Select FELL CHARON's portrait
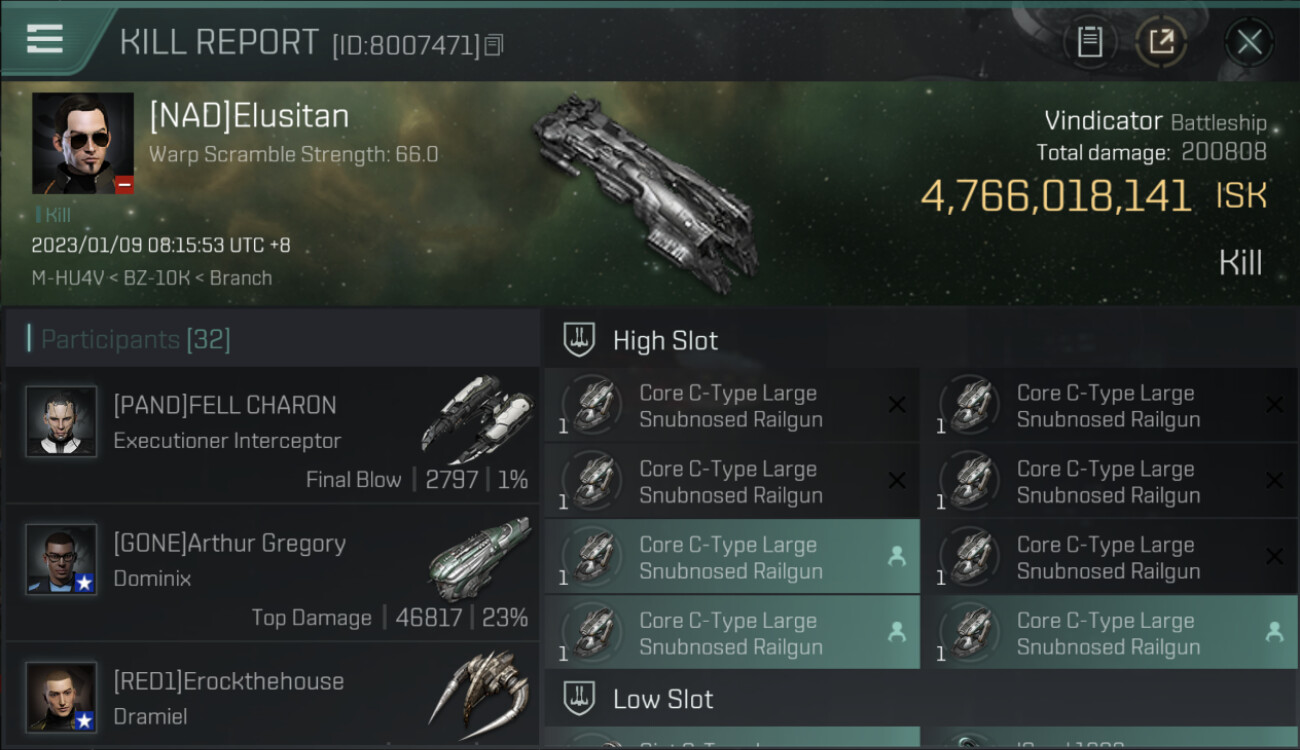This screenshot has height=750, width=1300. click(61, 422)
